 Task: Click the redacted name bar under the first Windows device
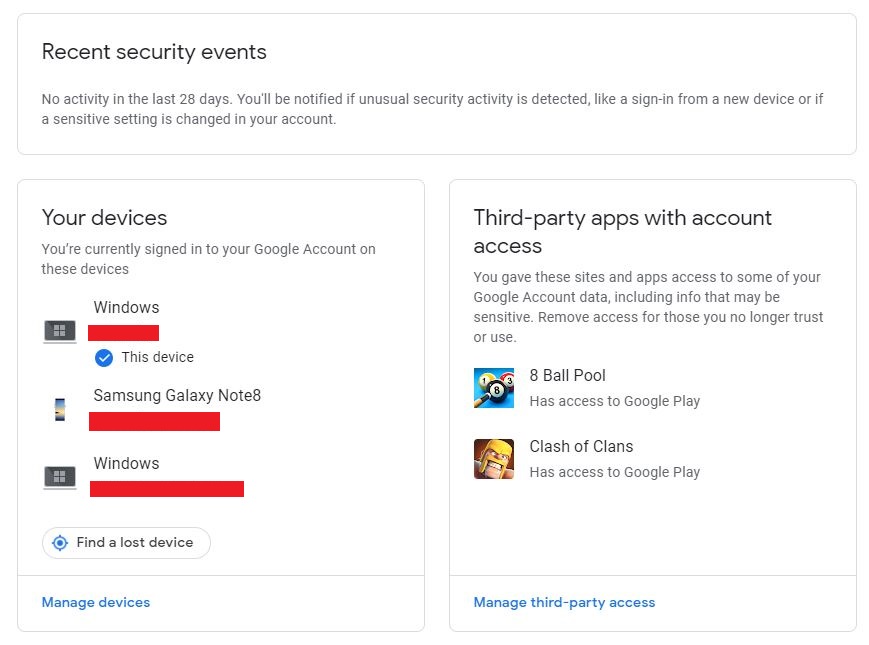coord(124,332)
